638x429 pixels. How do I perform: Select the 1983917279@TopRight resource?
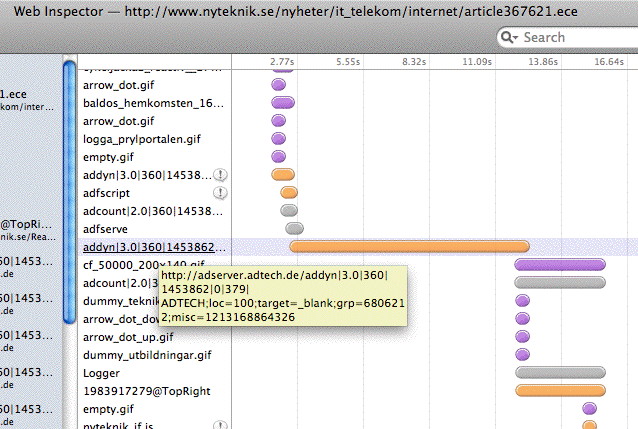143,391
